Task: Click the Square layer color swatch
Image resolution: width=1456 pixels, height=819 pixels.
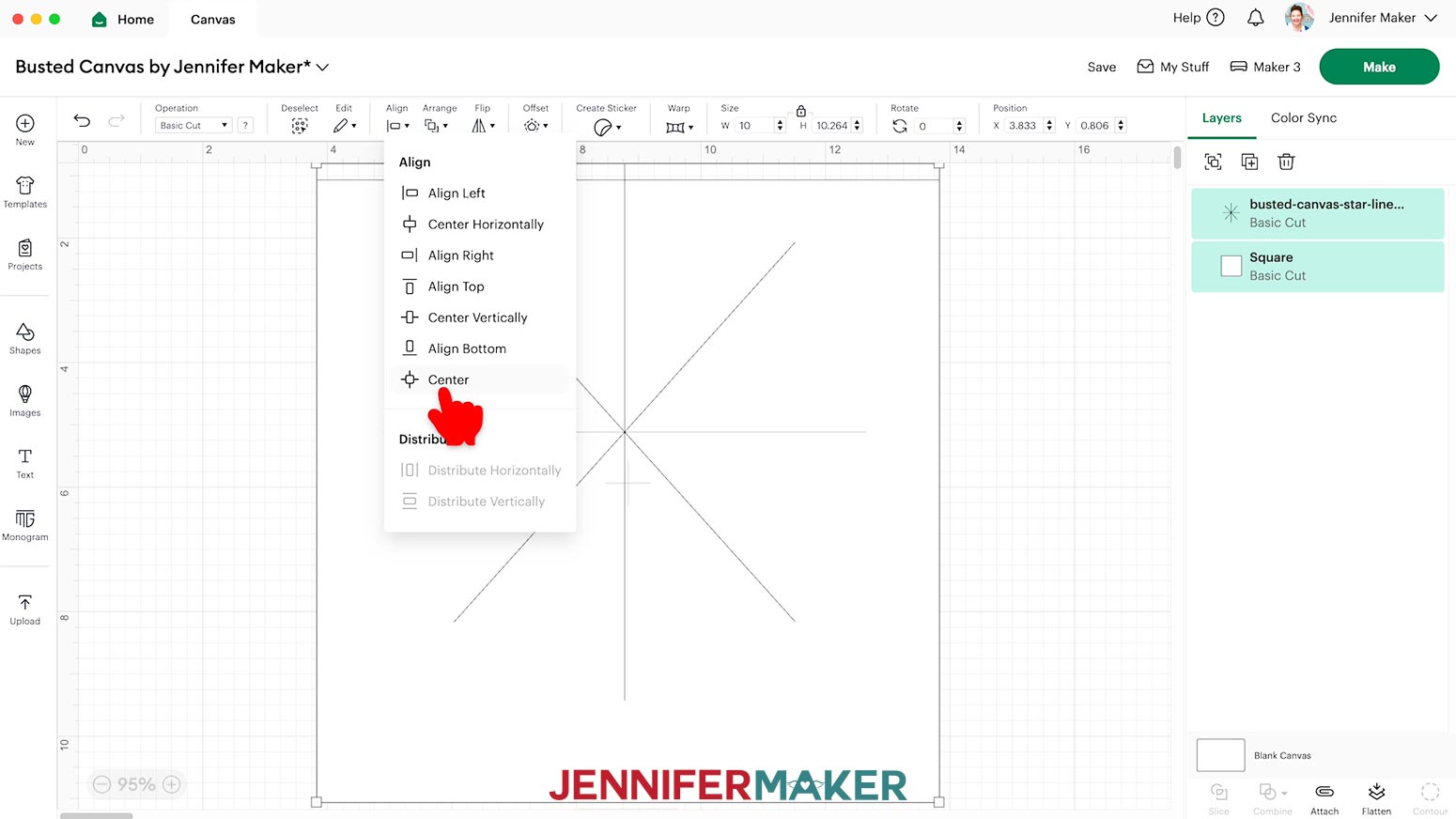Action: point(1231,266)
